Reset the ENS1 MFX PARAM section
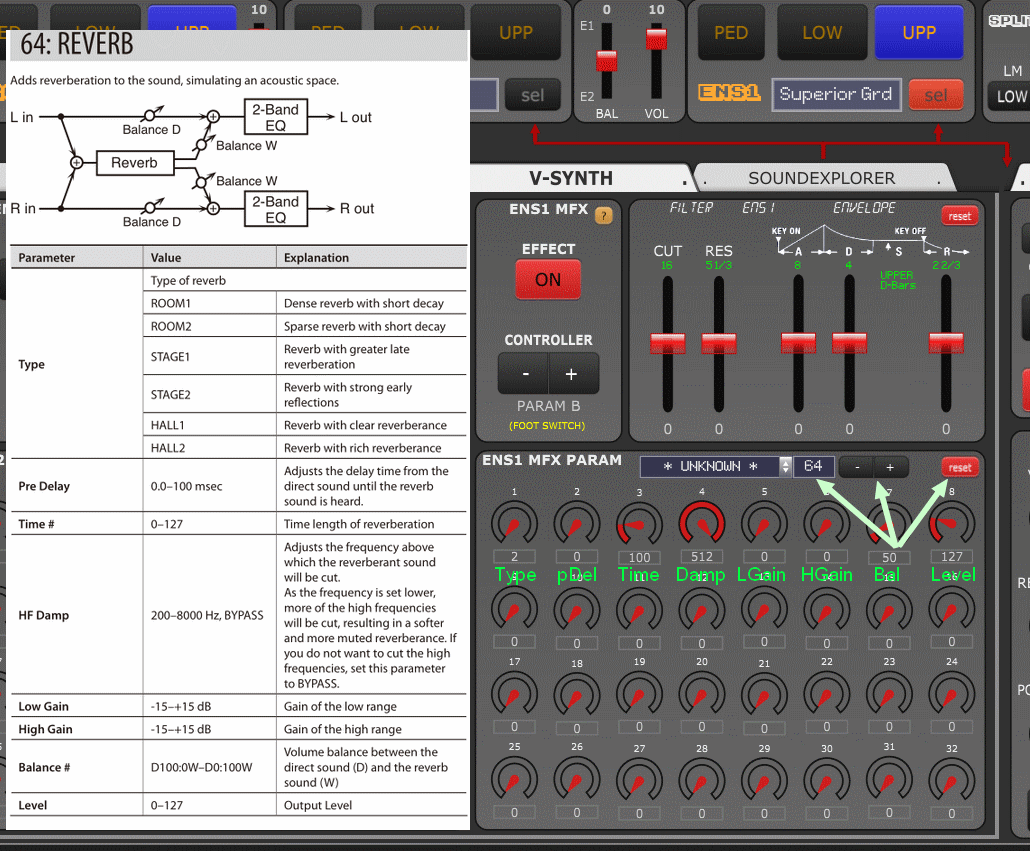Screen dimensions: 1030x851 tap(959, 468)
